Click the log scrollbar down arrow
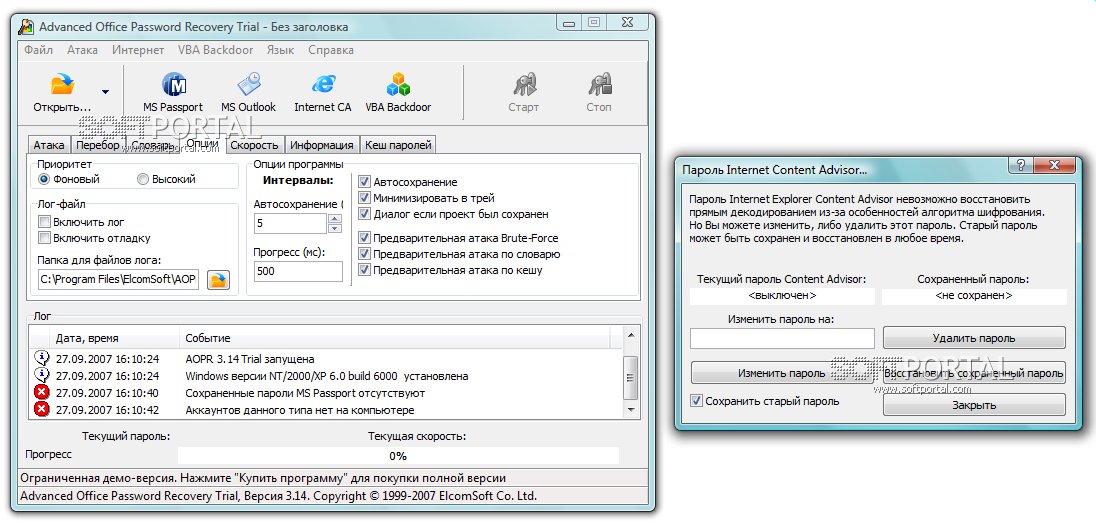1096x526 pixels. click(630, 409)
